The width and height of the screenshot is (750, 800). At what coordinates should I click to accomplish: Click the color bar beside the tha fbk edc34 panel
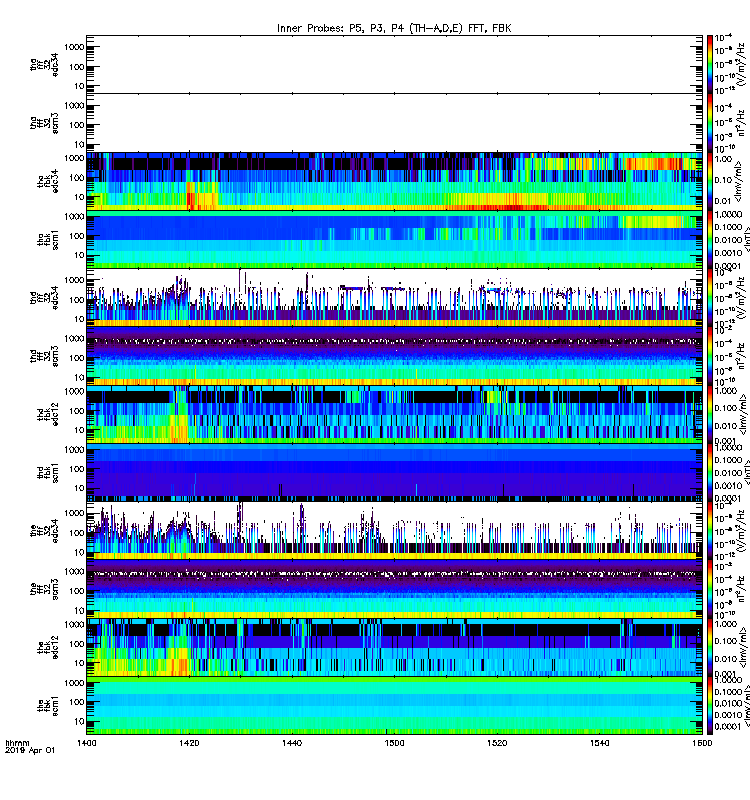[710, 182]
